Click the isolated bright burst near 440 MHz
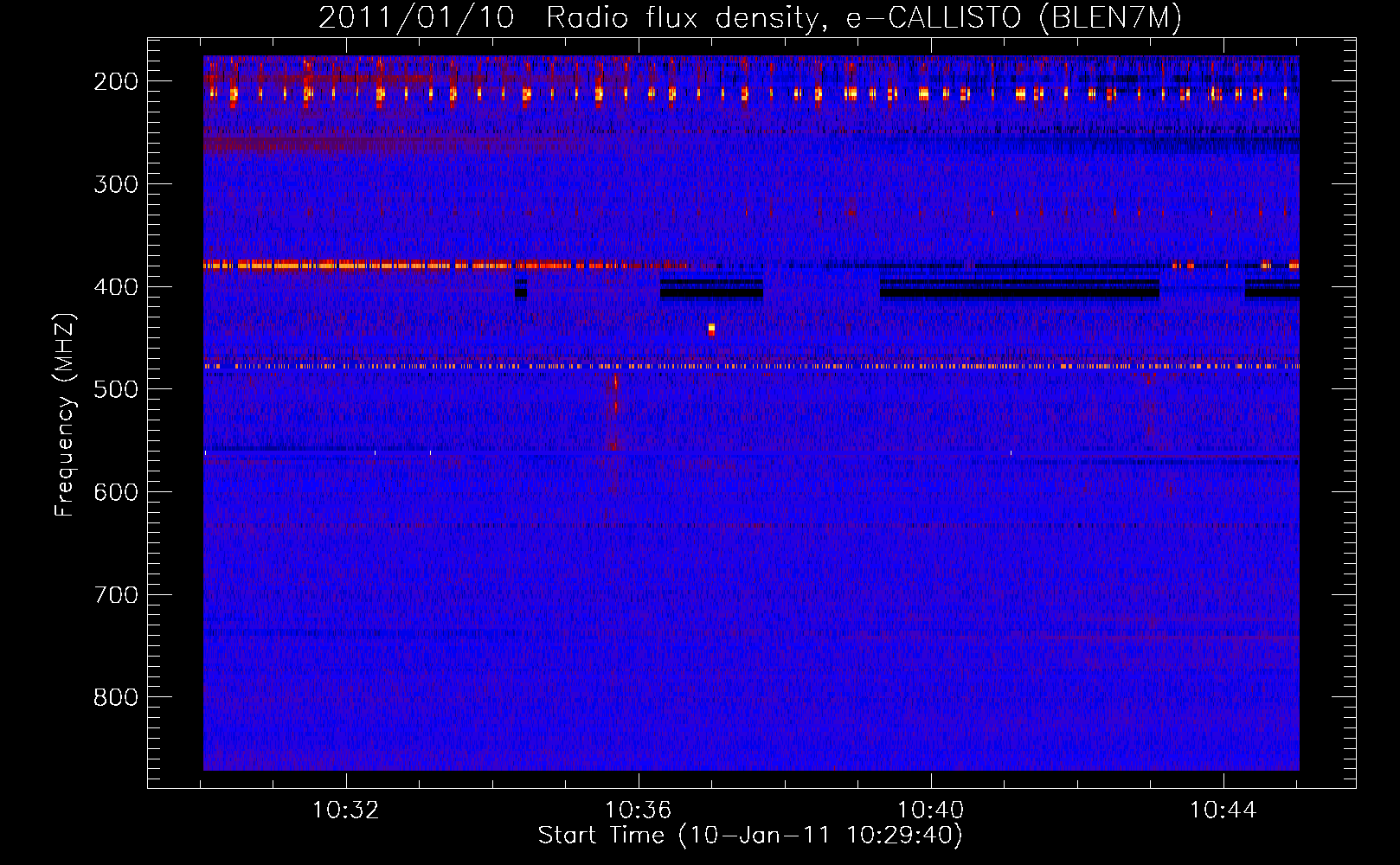The image size is (1400, 865). click(711, 329)
